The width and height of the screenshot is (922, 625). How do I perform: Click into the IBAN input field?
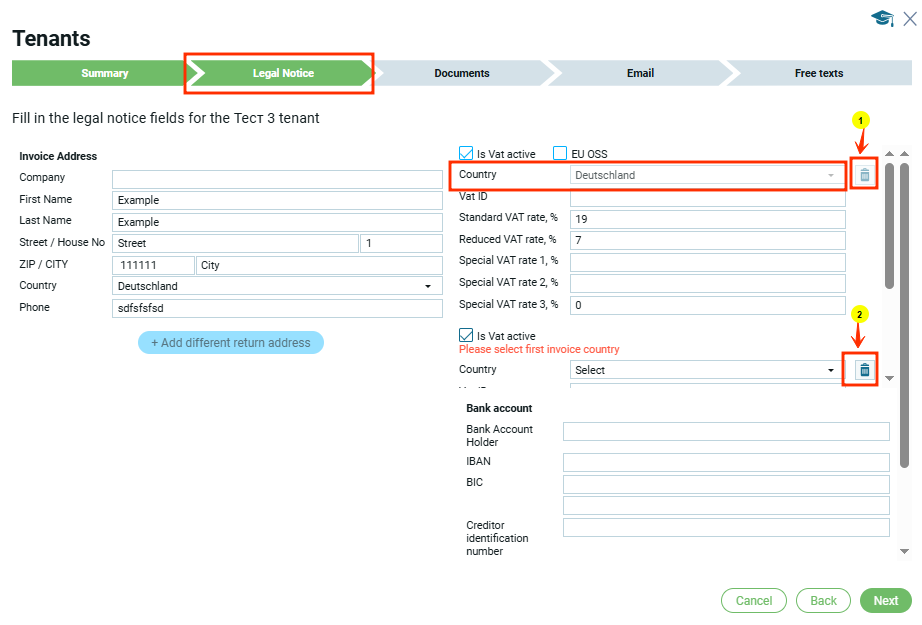[726, 463]
